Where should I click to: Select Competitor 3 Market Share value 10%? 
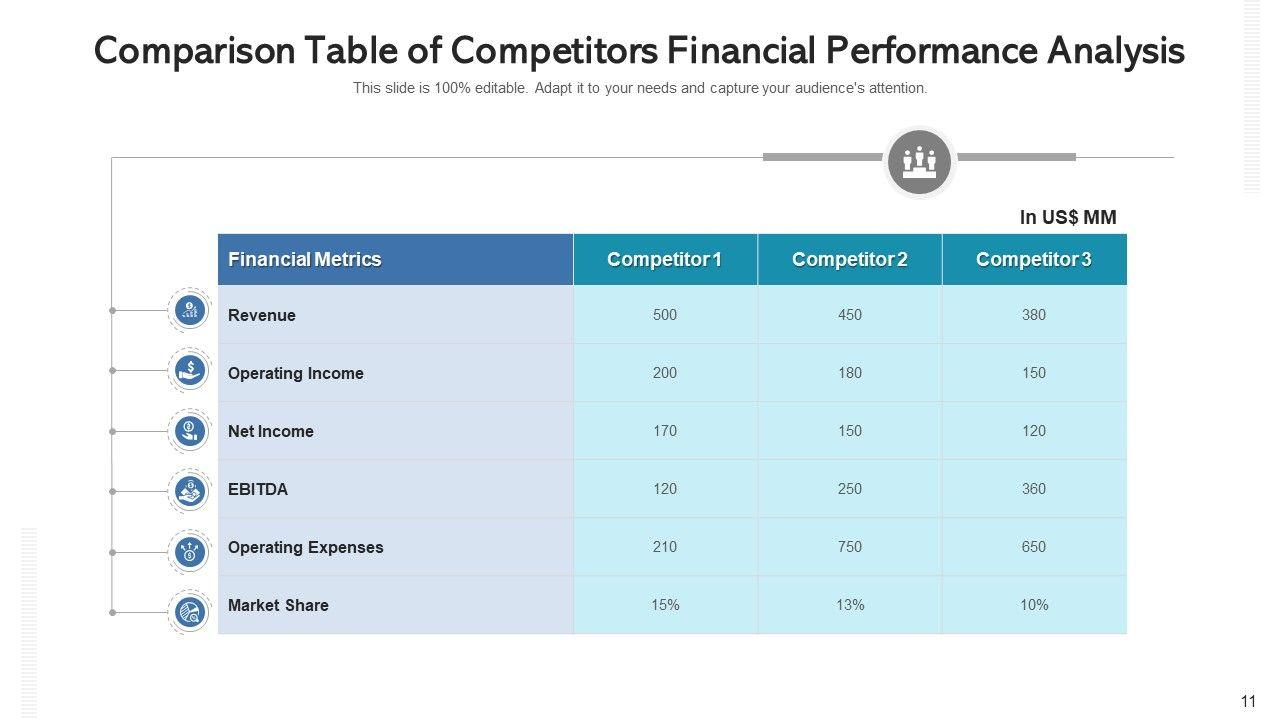(1034, 605)
